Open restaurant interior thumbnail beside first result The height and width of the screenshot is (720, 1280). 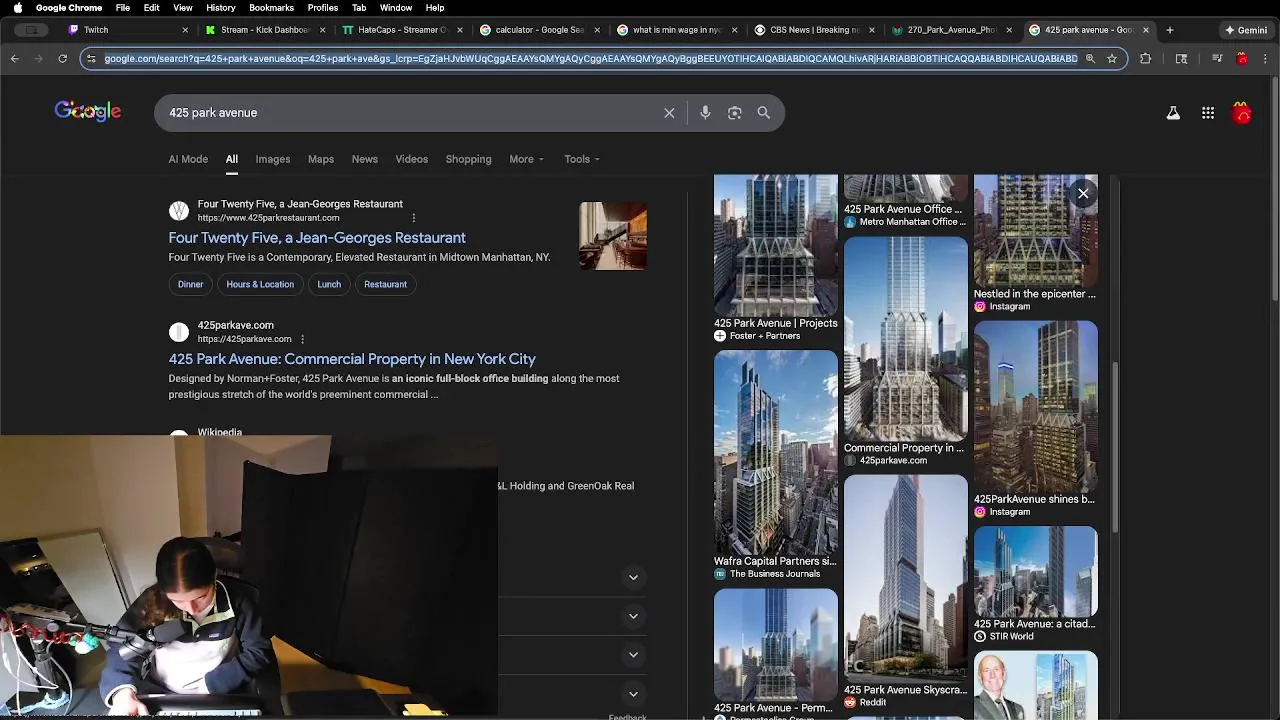(613, 236)
